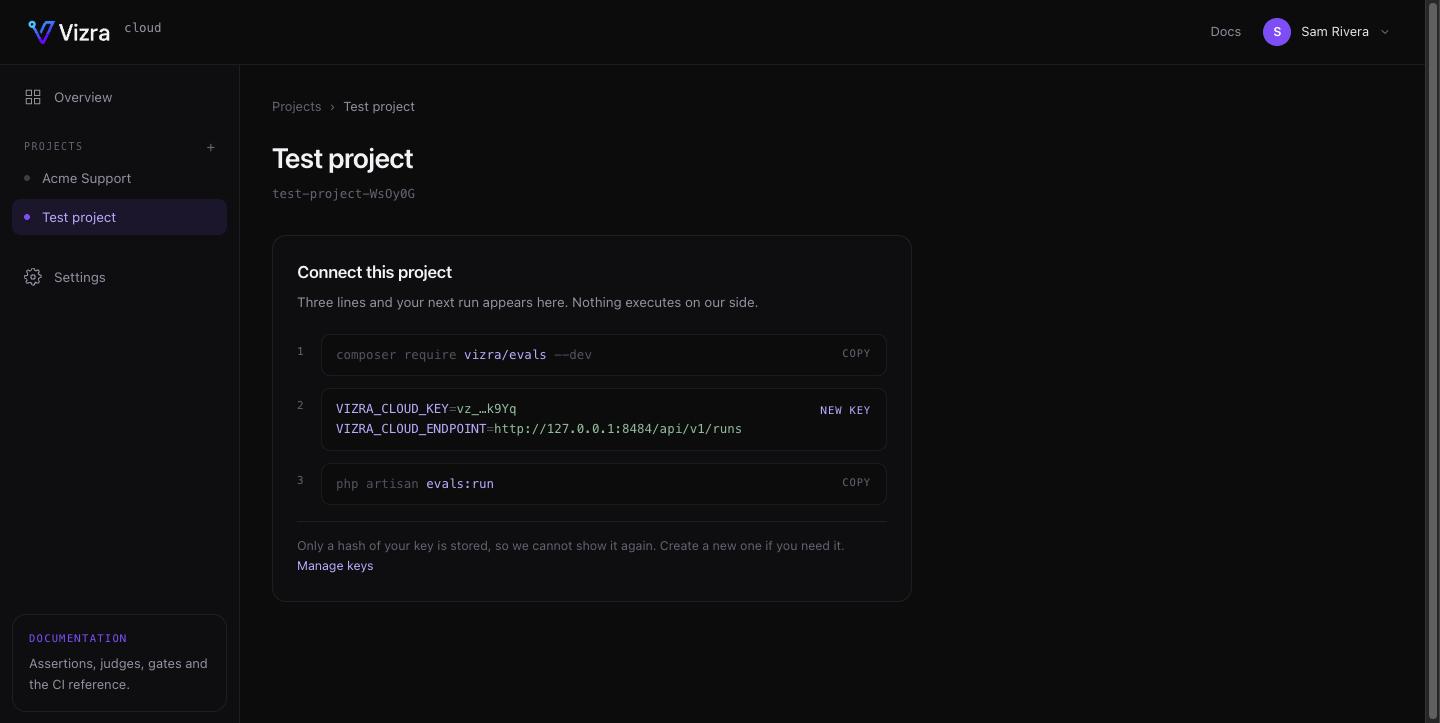
Task: Open the Docs link in header
Action: 1225,32
